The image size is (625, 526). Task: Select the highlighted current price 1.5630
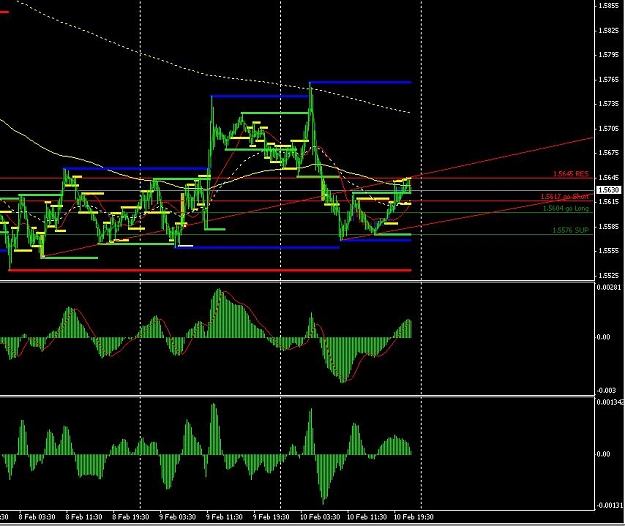609,190
